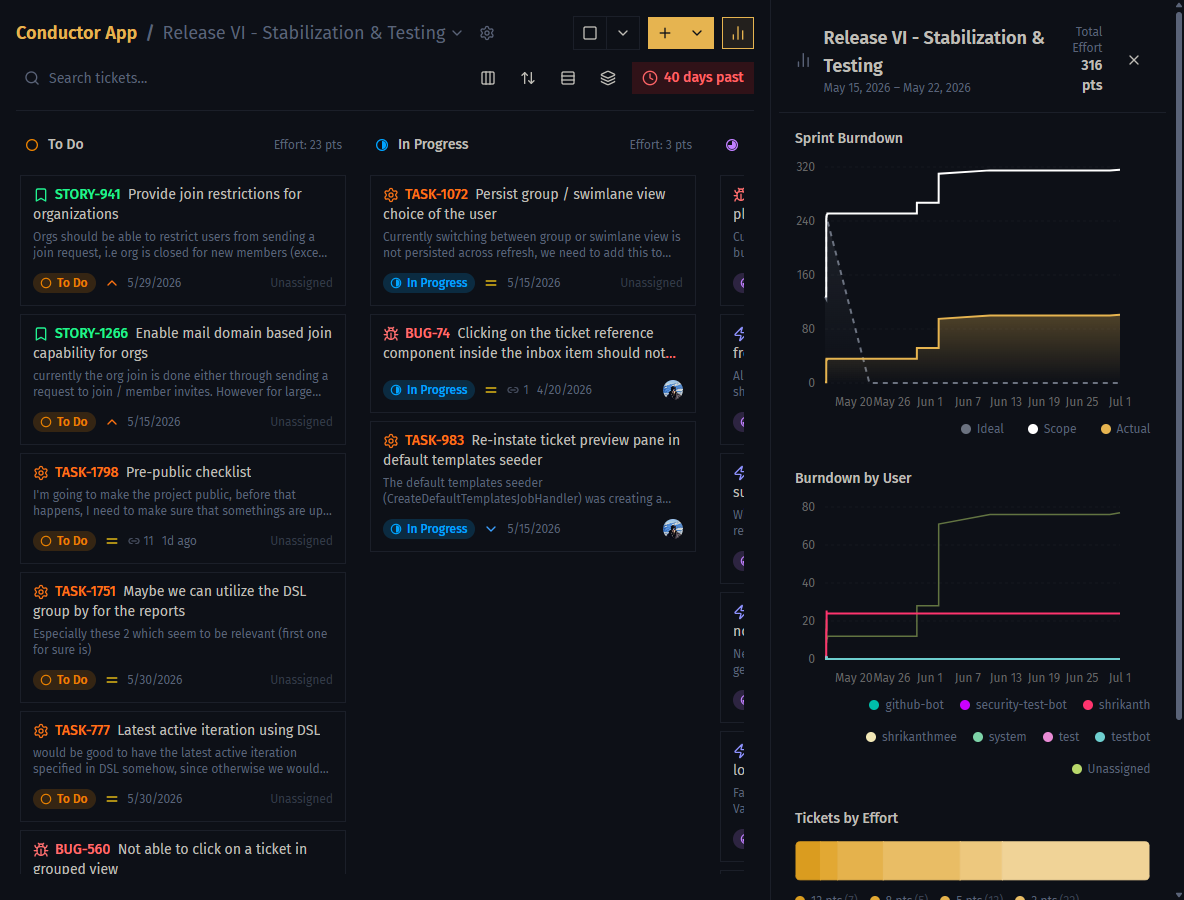The height and width of the screenshot is (900, 1184).
Task: Change In Progress status on TASK-1072
Action: click(429, 283)
